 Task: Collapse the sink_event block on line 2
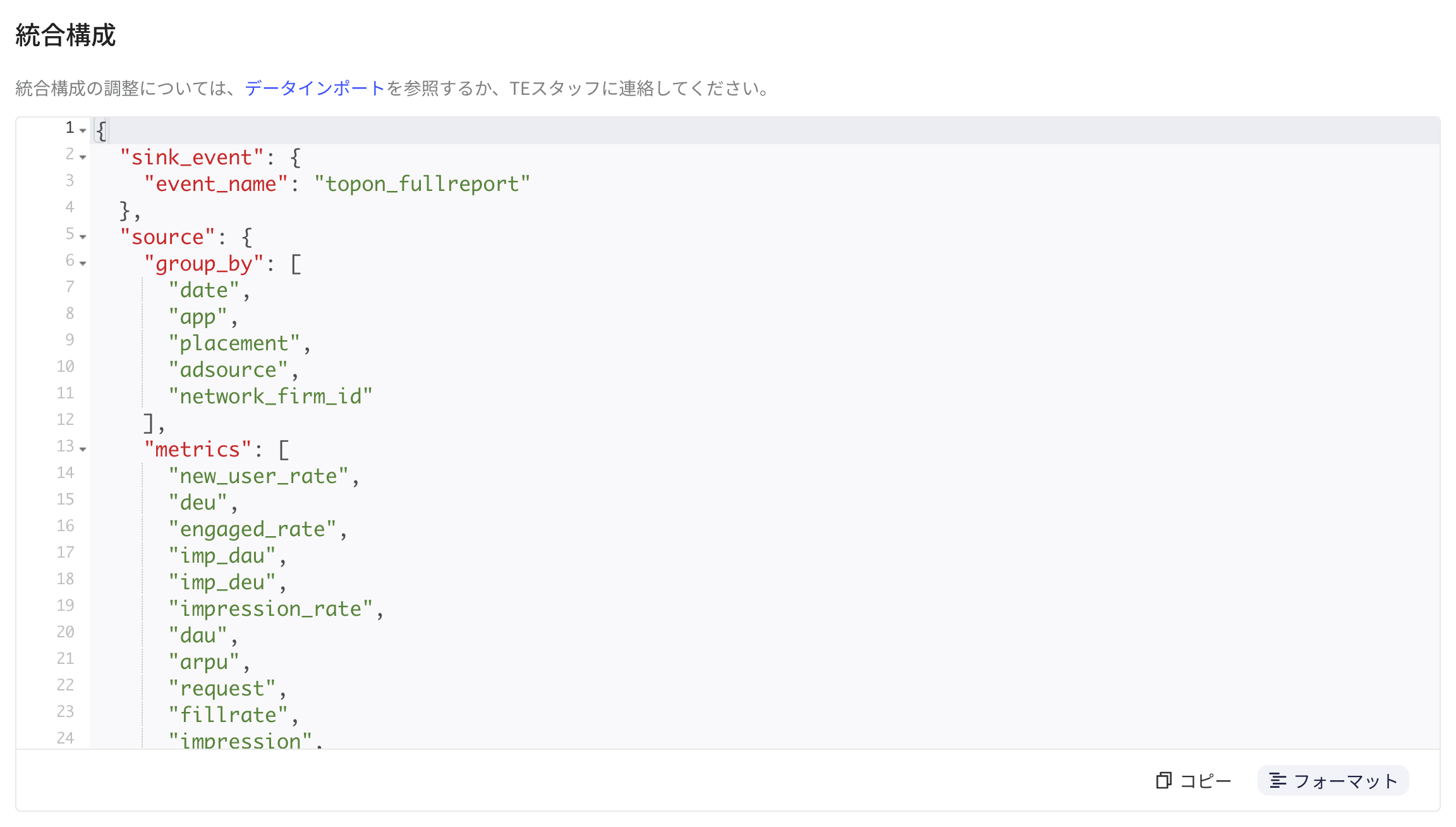click(83, 157)
